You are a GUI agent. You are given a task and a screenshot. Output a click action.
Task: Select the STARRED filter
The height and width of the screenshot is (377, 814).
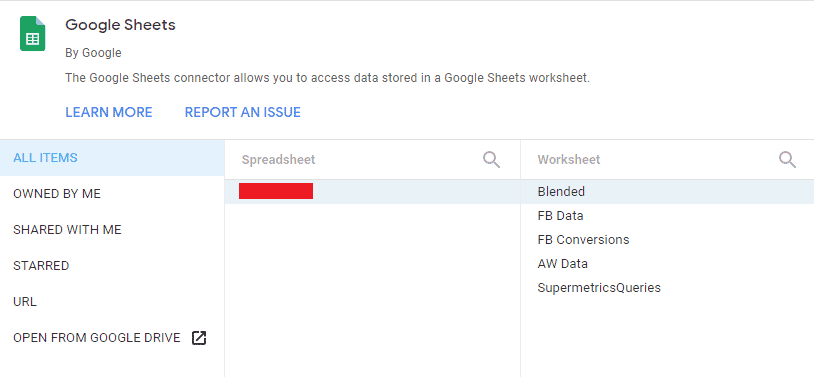112,266
